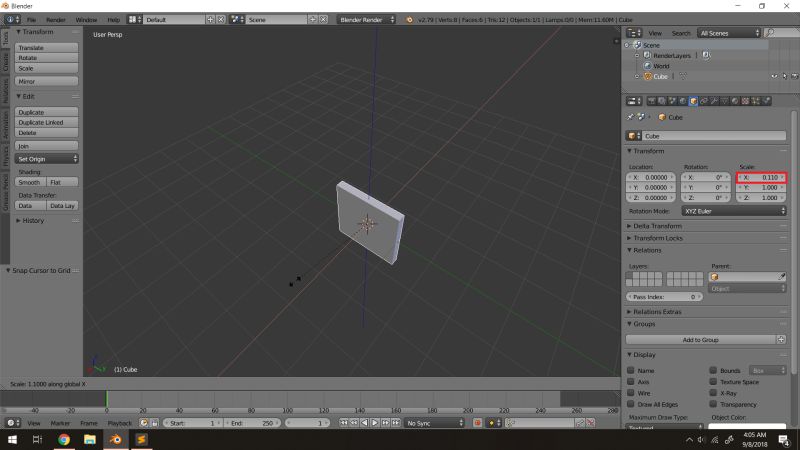Open the File menu
The height and width of the screenshot is (450, 800).
tap(31, 19)
